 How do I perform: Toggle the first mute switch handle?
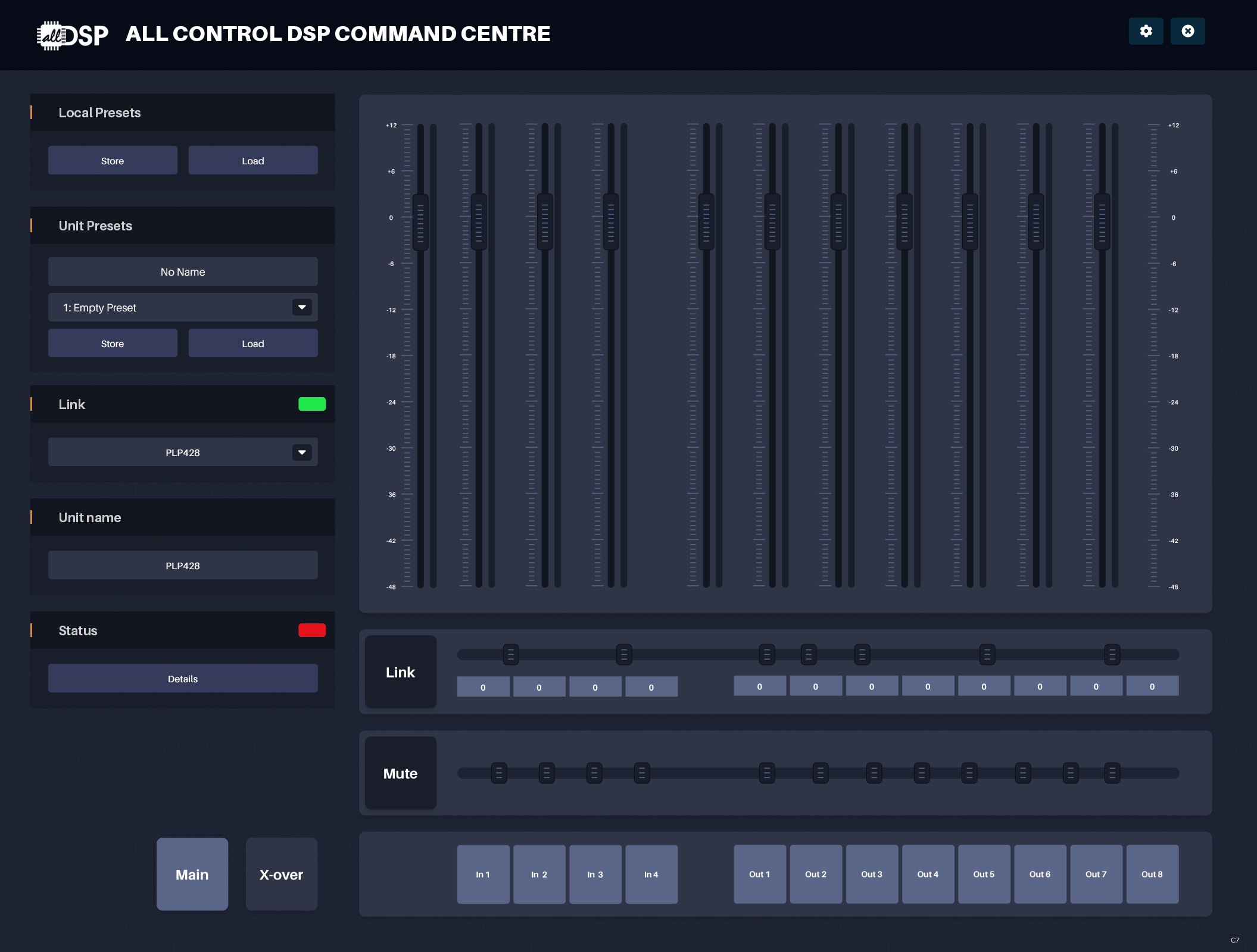[499, 773]
